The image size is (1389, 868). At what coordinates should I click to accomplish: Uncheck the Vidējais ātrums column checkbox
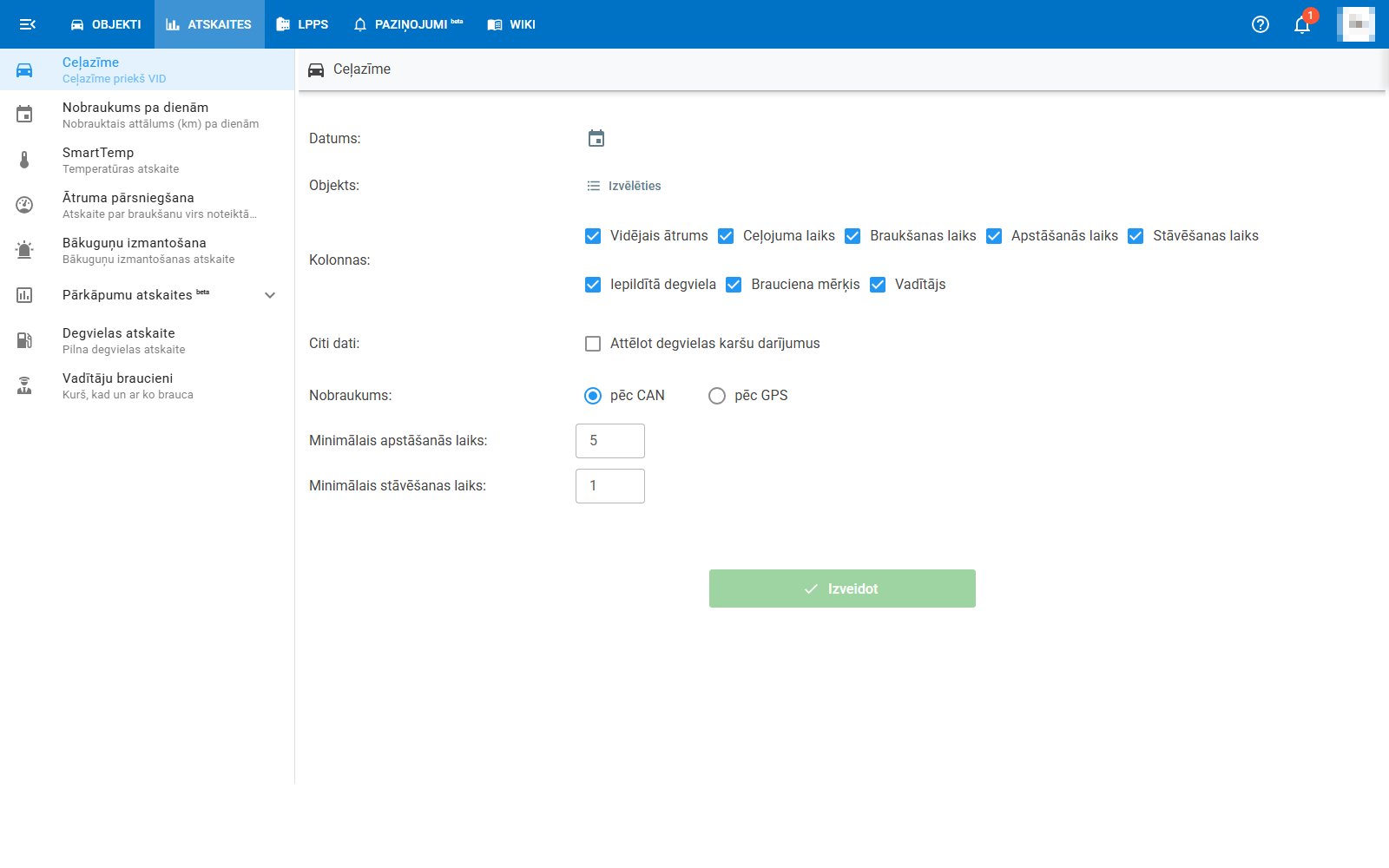point(593,236)
